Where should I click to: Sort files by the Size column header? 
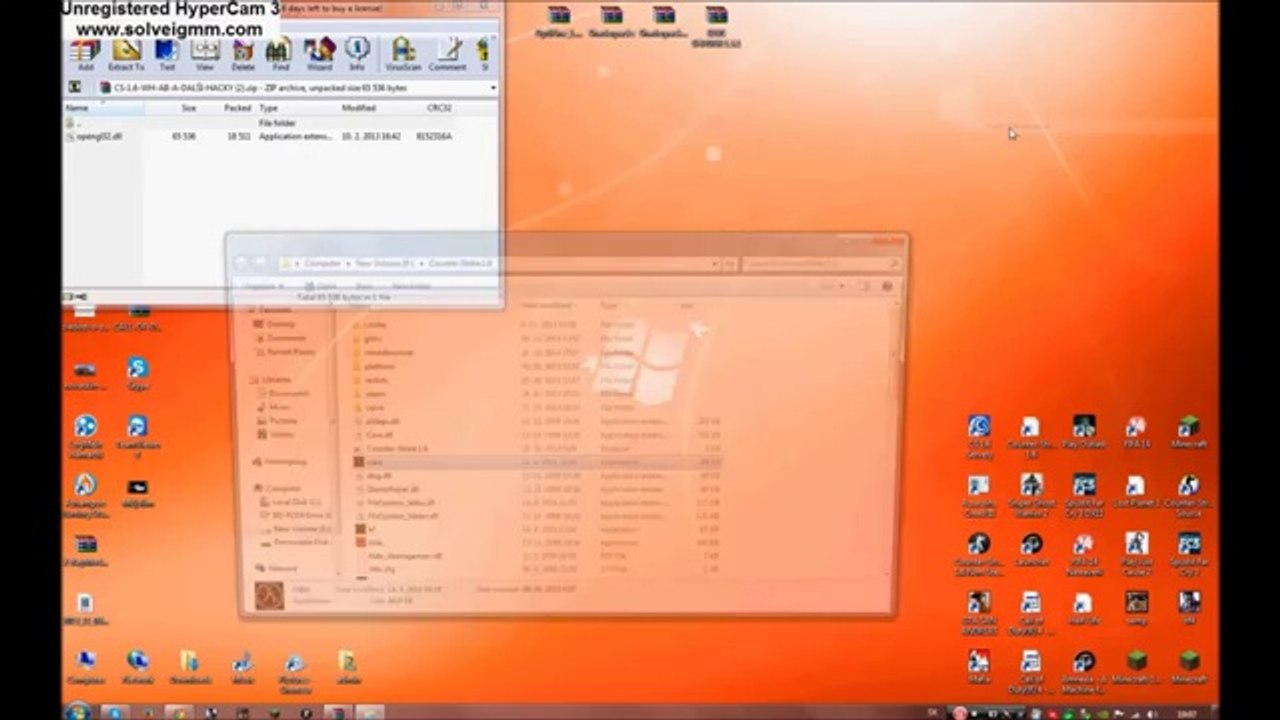188,107
